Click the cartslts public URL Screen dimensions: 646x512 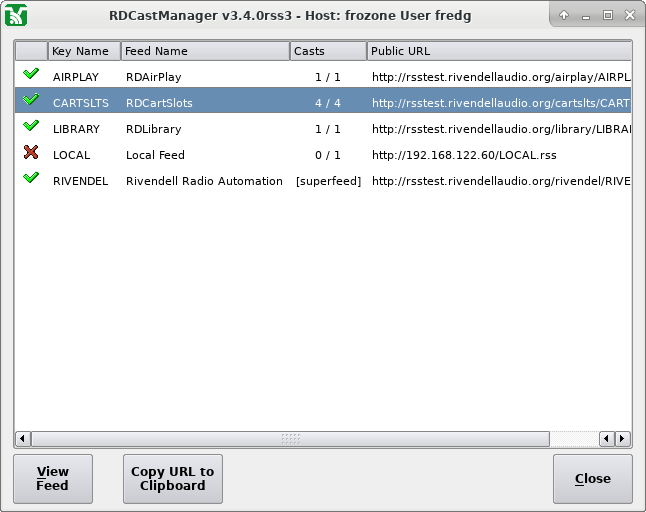coord(501,103)
